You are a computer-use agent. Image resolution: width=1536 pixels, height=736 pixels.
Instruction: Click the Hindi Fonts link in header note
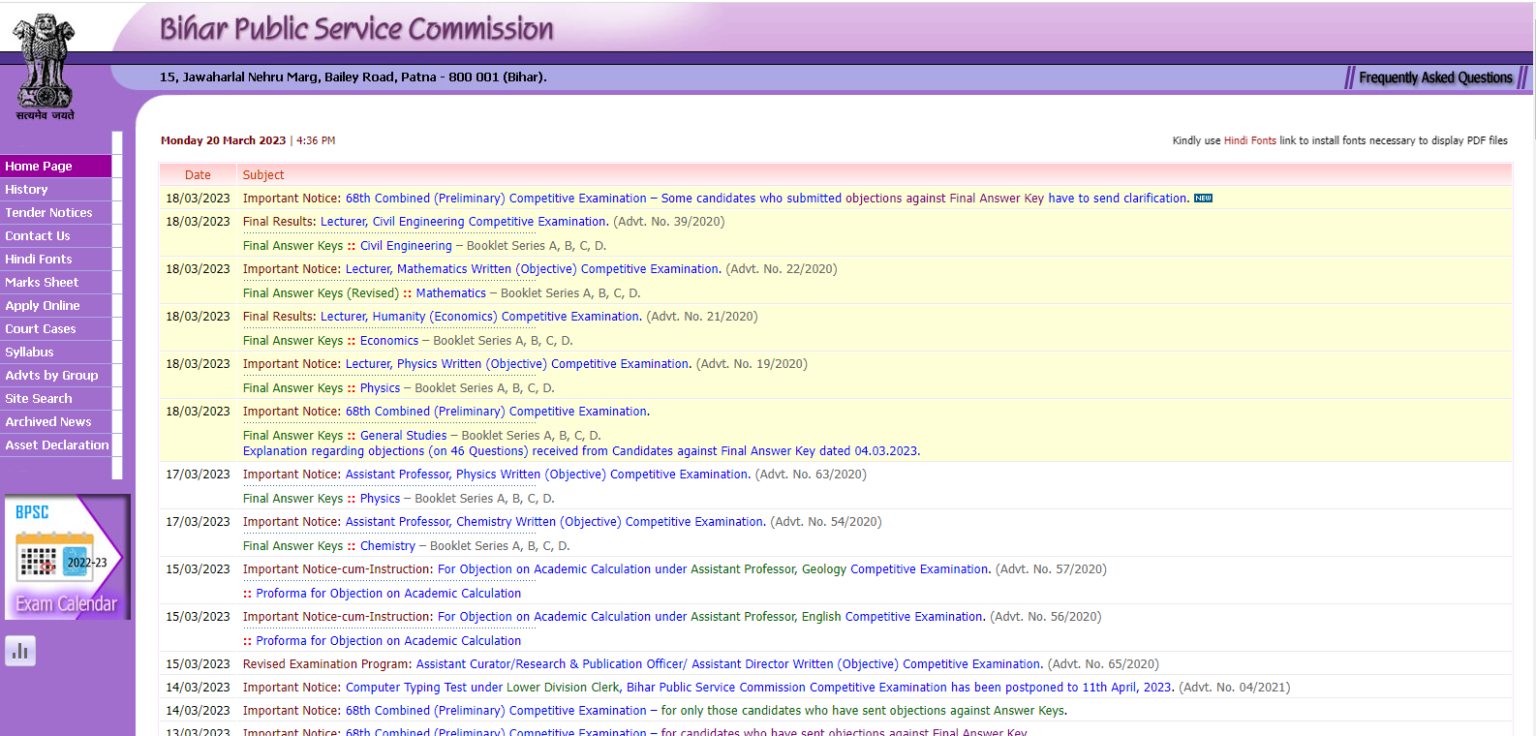1250,141
